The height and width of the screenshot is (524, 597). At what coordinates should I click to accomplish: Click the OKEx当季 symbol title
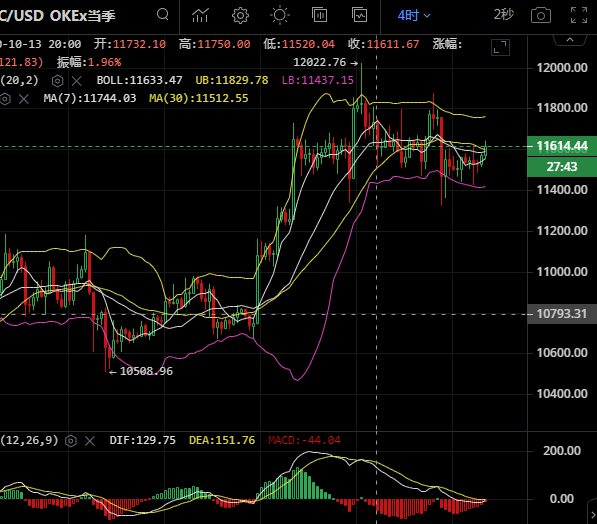click(82, 16)
